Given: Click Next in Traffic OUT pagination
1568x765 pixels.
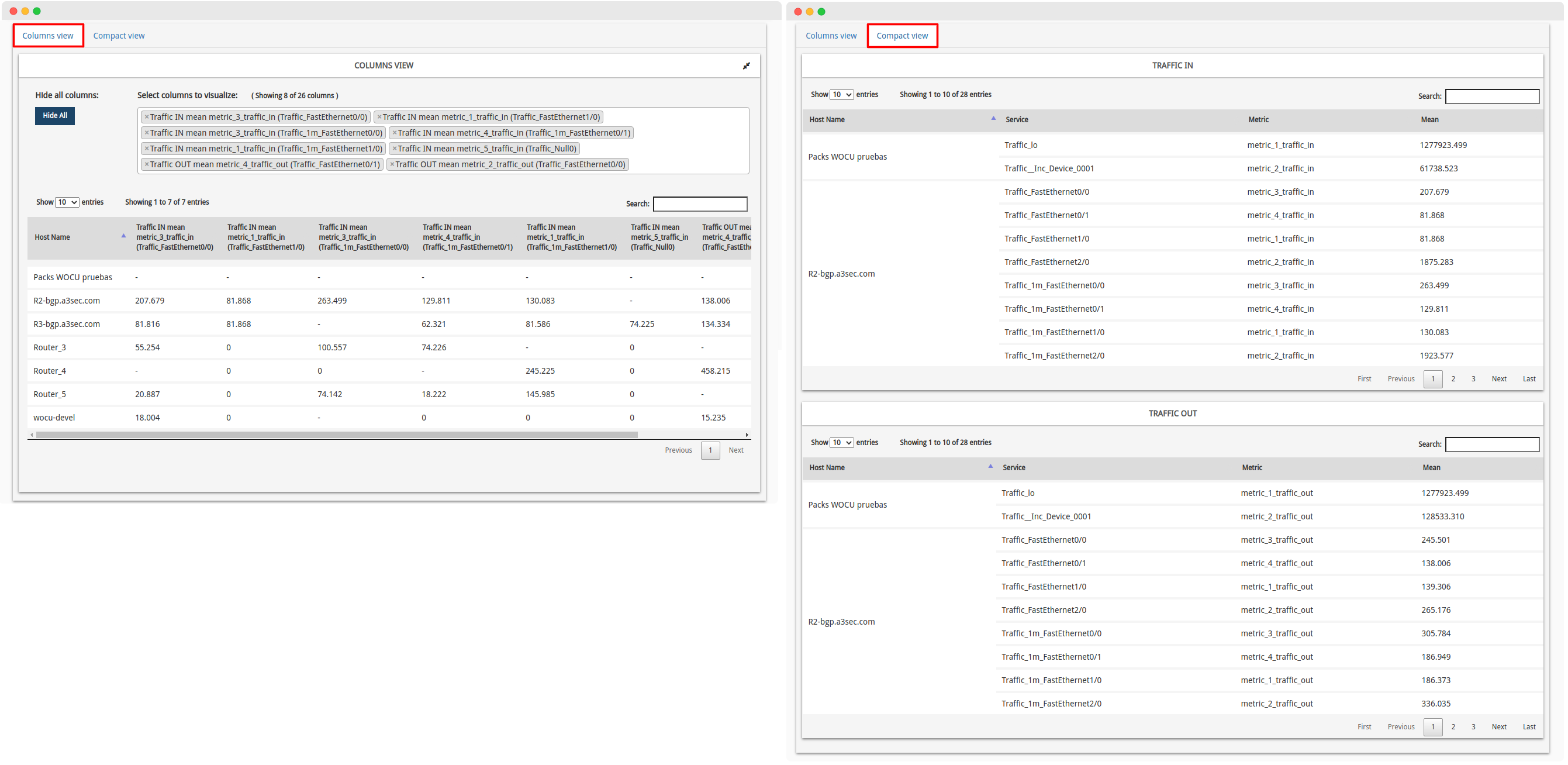Looking at the screenshot, I should click(1498, 727).
